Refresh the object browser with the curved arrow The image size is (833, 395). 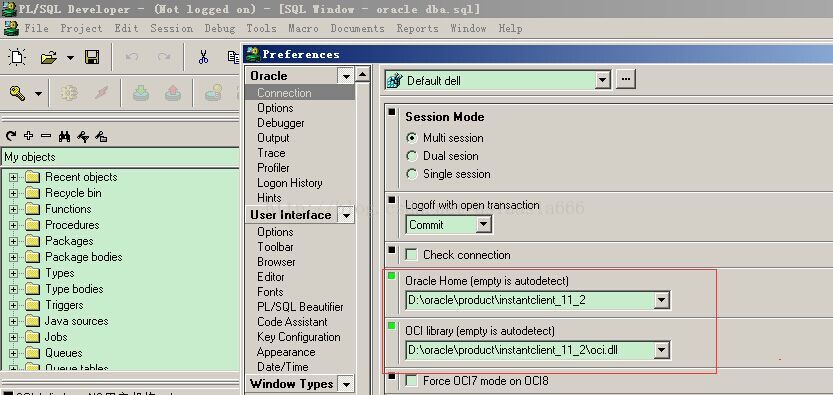(11, 136)
